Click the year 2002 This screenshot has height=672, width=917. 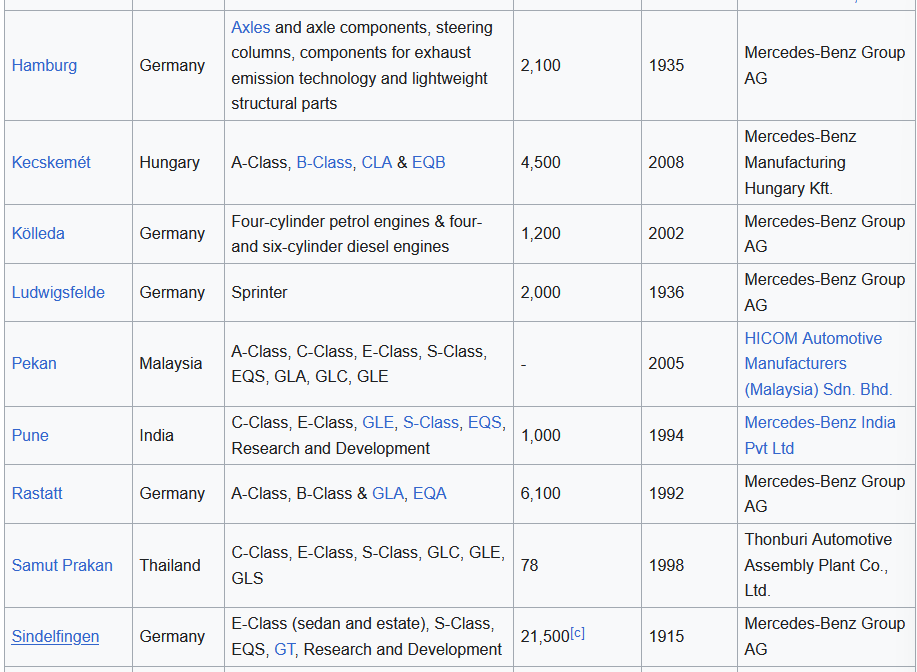click(666, 233)
